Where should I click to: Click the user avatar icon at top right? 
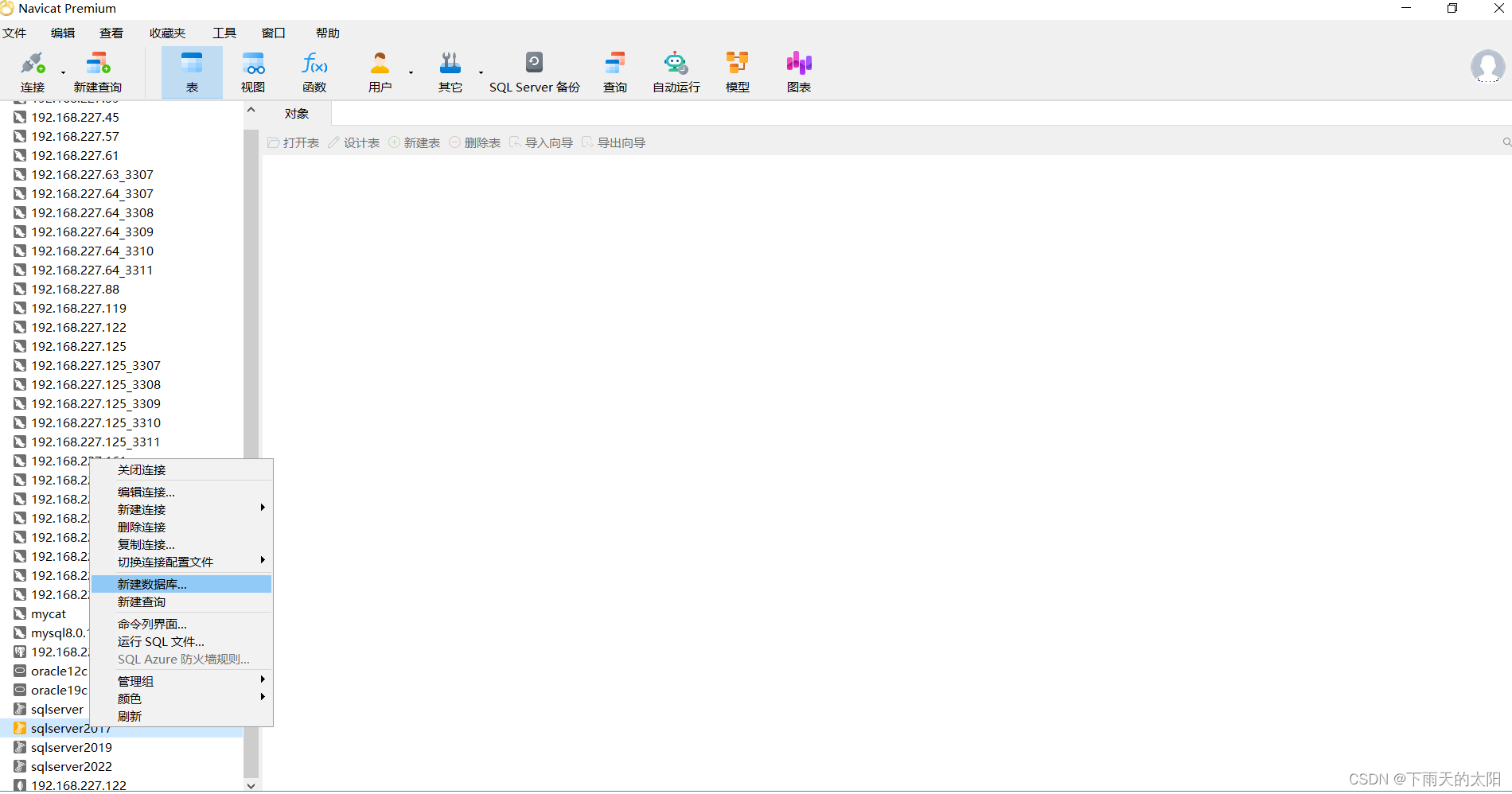pos(1487,67)
